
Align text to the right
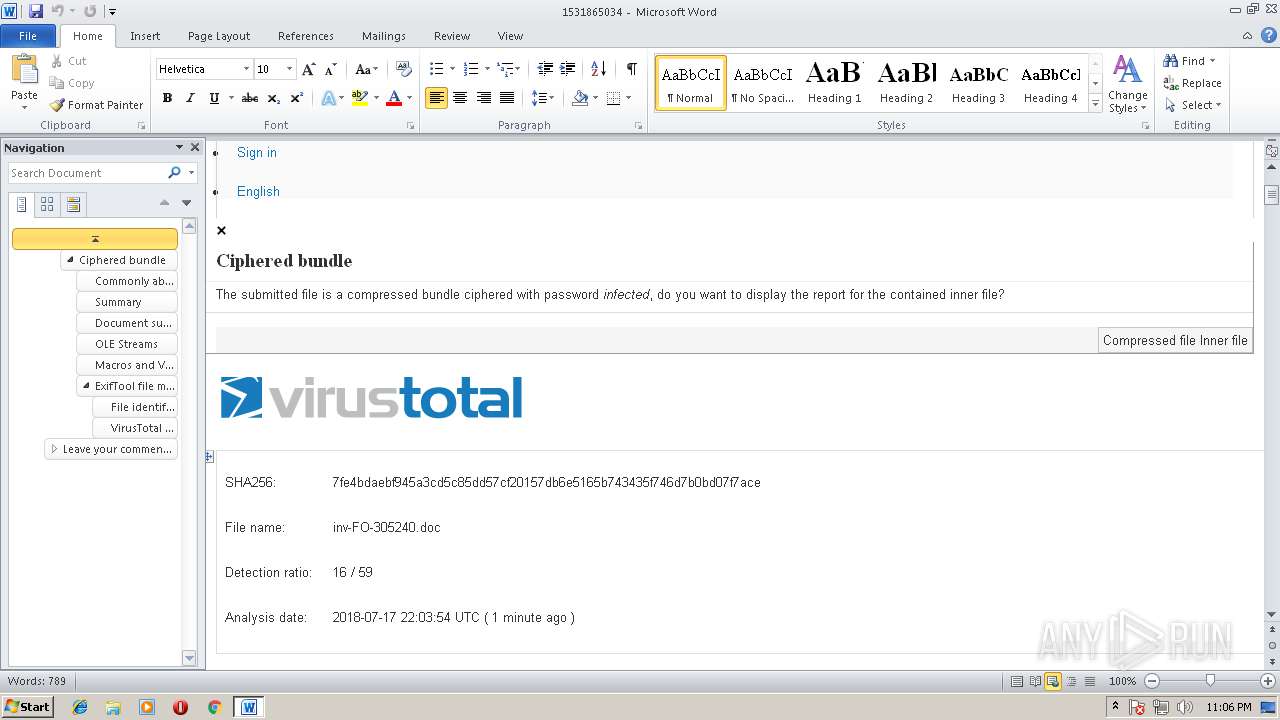coord(484,98)
